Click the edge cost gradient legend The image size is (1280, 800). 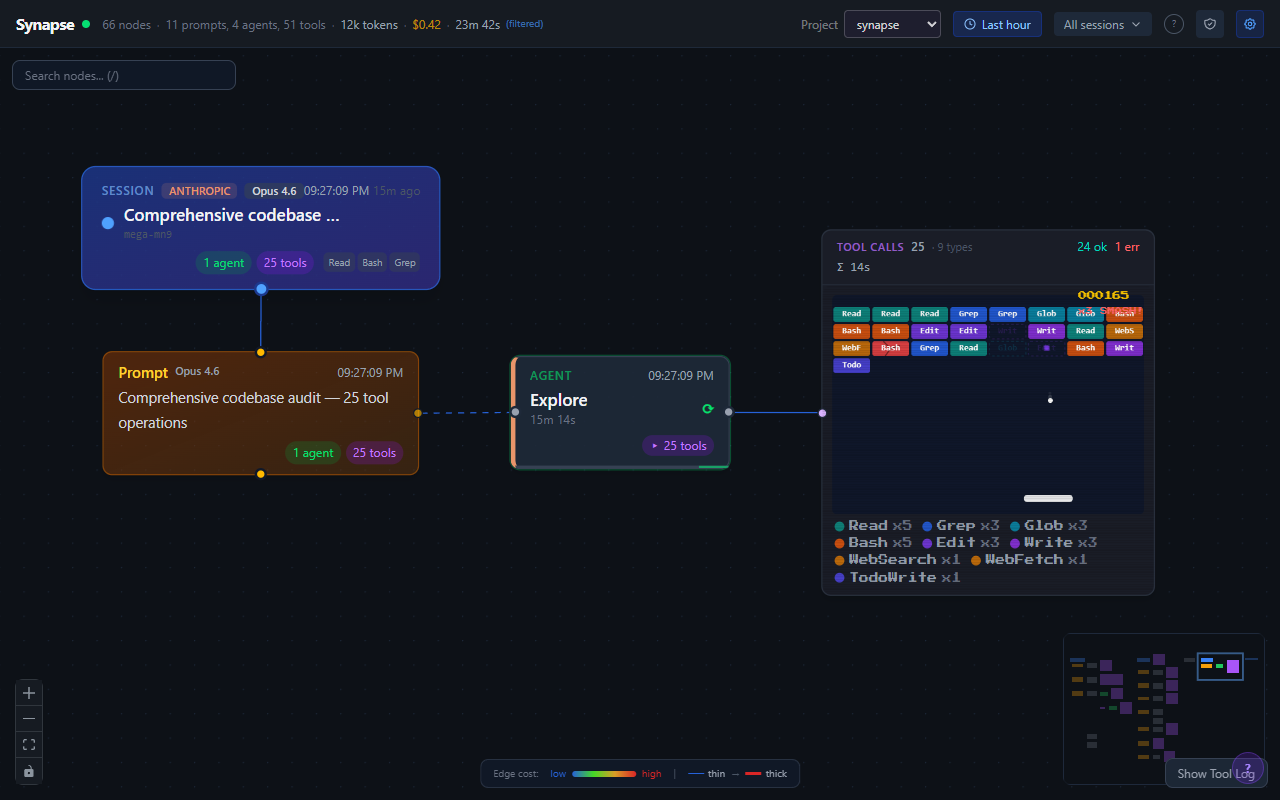tap(604, 773)
